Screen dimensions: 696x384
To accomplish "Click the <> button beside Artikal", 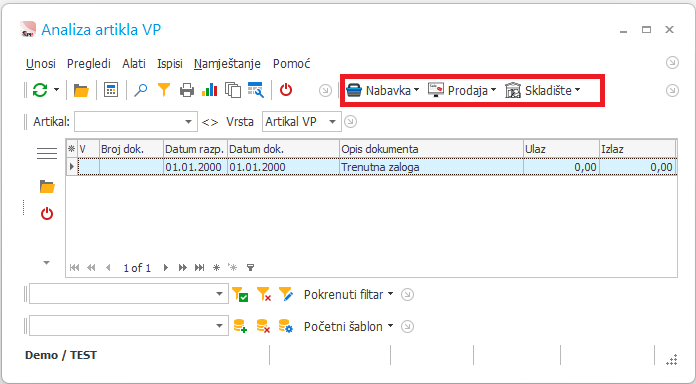I will coord(210,122).
